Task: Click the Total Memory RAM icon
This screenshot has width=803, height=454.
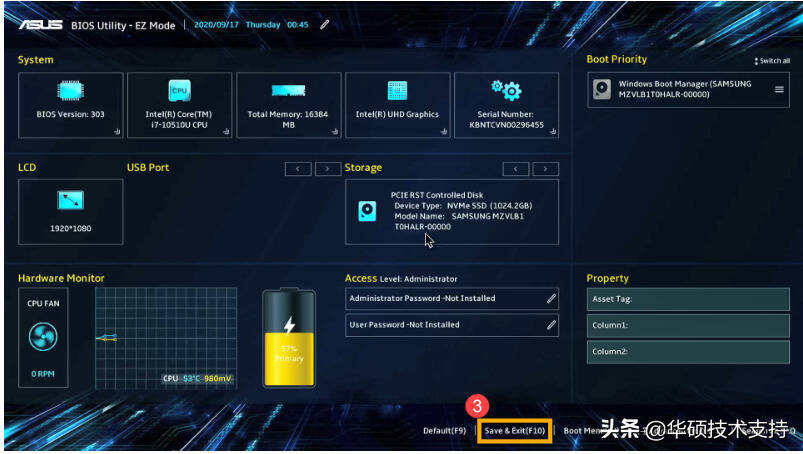Action: pos(288,91)
